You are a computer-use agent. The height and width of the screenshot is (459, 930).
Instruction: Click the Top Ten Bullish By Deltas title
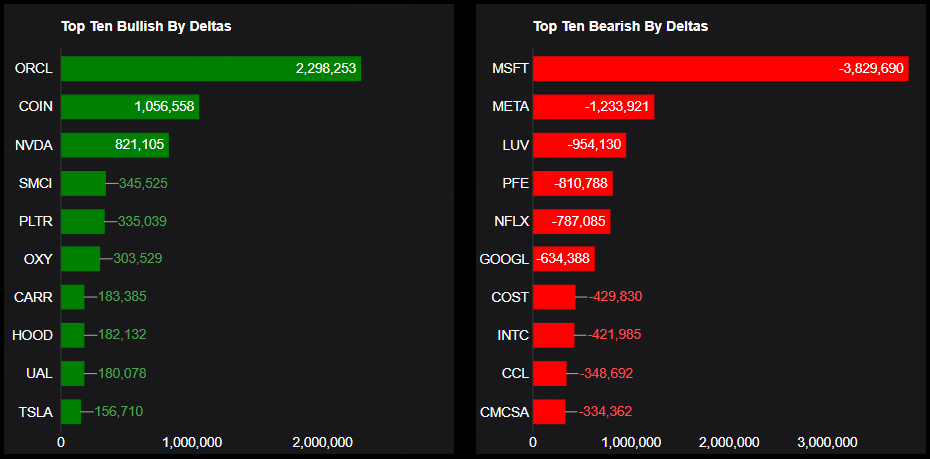click(x=146, y=26)
